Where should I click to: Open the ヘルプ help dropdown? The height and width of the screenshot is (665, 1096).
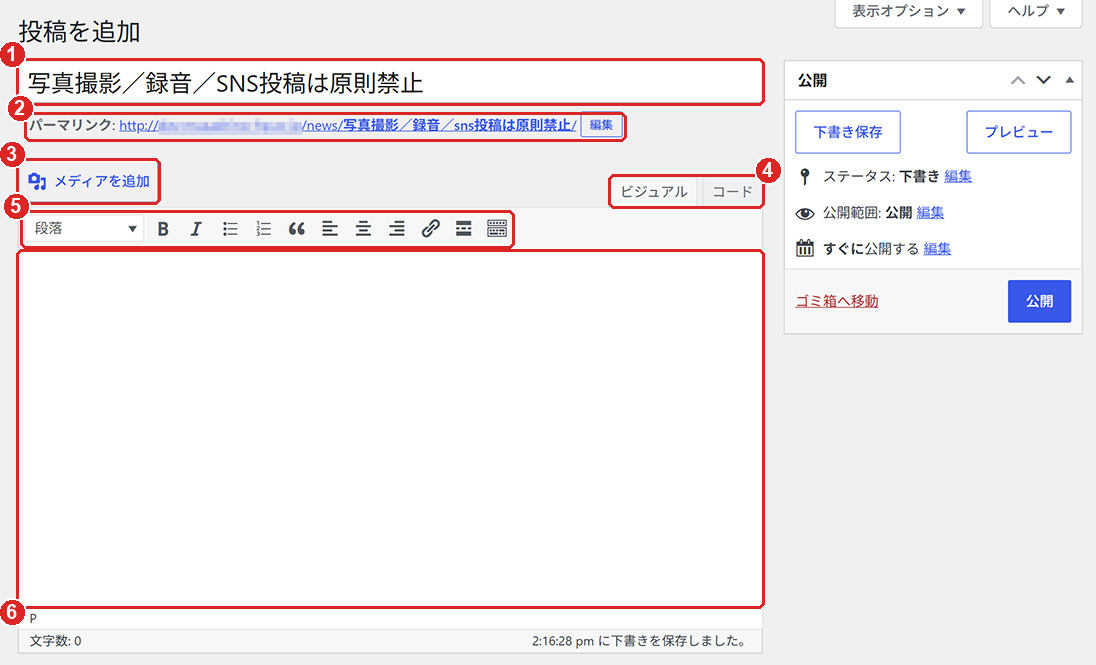1036,12
